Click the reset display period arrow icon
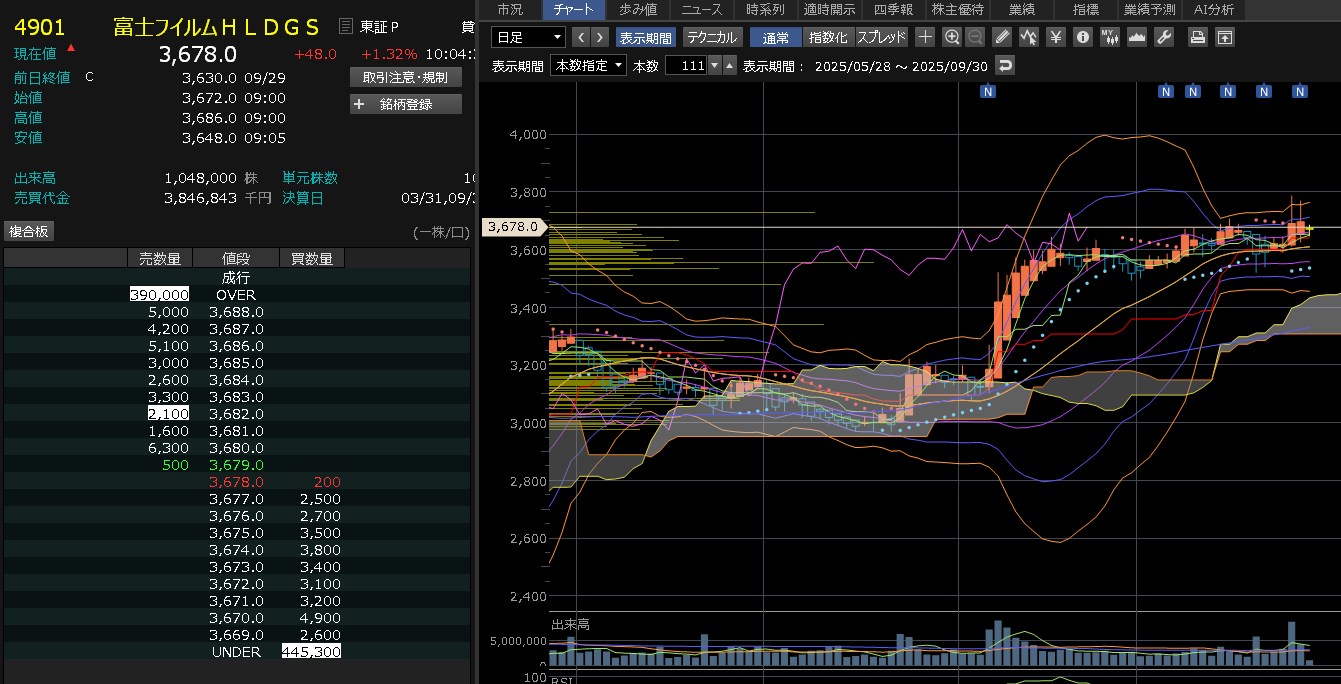1341x684 pixels. [1005, 66]
